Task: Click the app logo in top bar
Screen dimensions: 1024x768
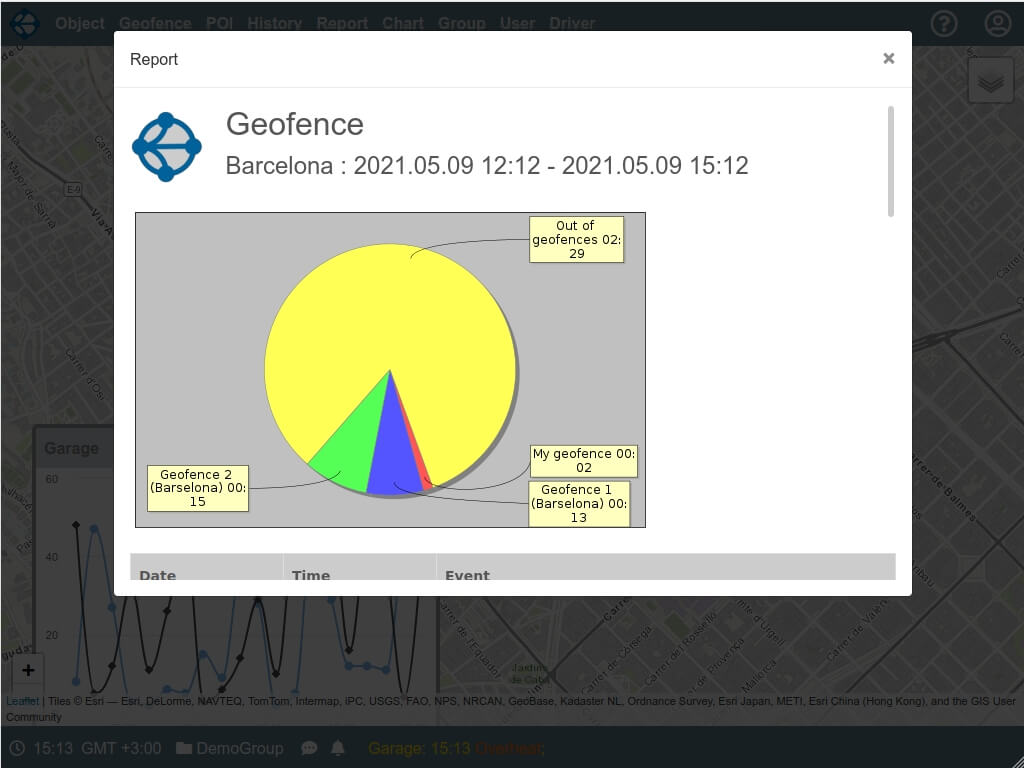Action: tap(24, 24)
